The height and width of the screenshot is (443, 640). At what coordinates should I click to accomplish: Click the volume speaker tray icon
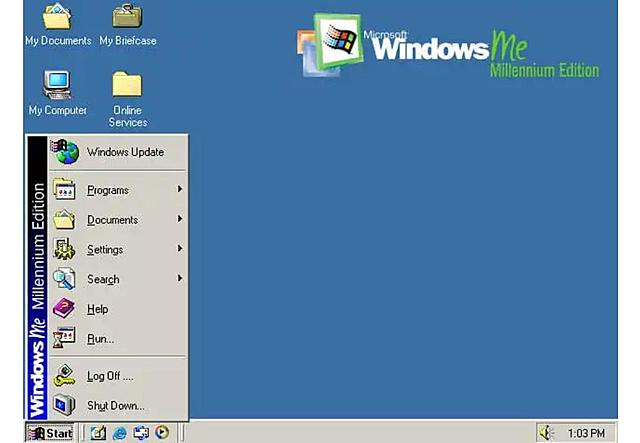point(546,433)
